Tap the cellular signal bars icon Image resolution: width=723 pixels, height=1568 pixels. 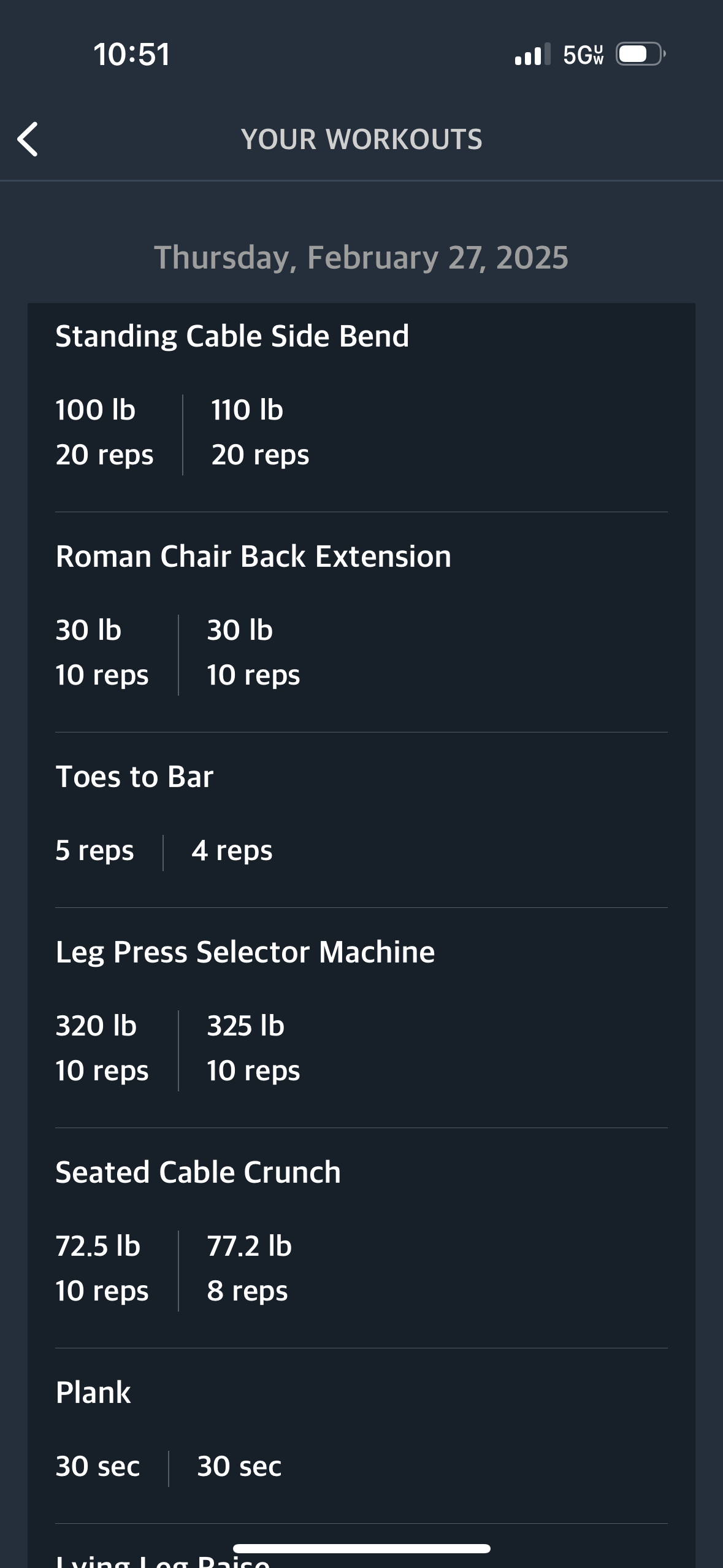532,54
